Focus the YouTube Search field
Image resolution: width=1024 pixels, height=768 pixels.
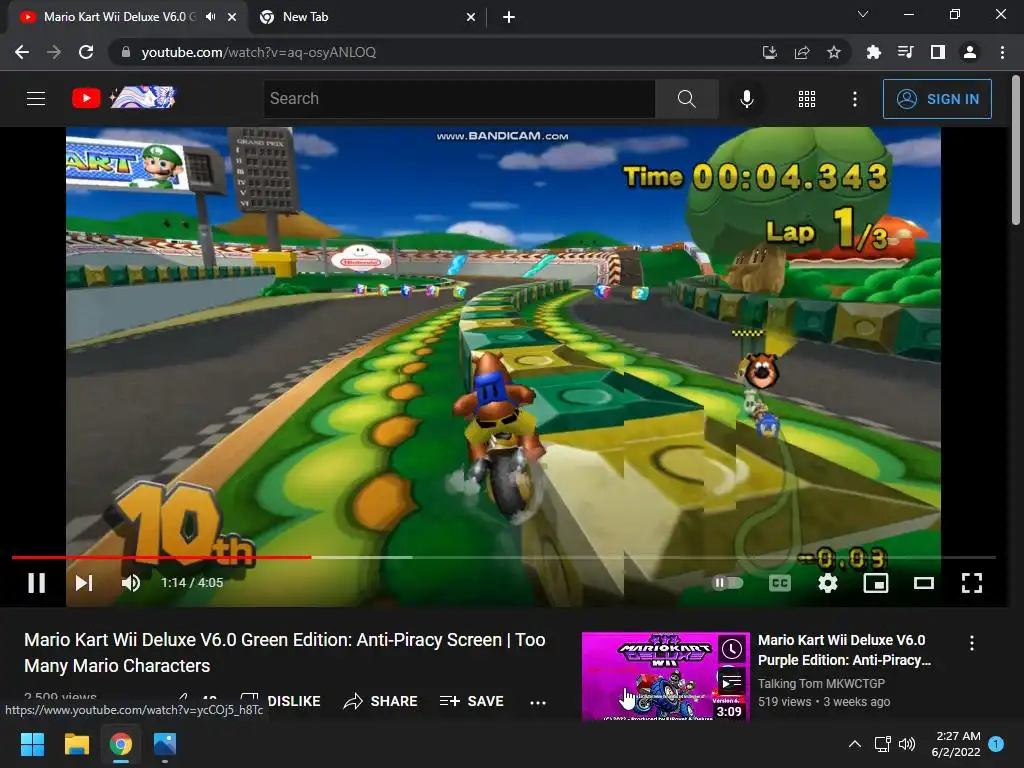click(460, 99)
